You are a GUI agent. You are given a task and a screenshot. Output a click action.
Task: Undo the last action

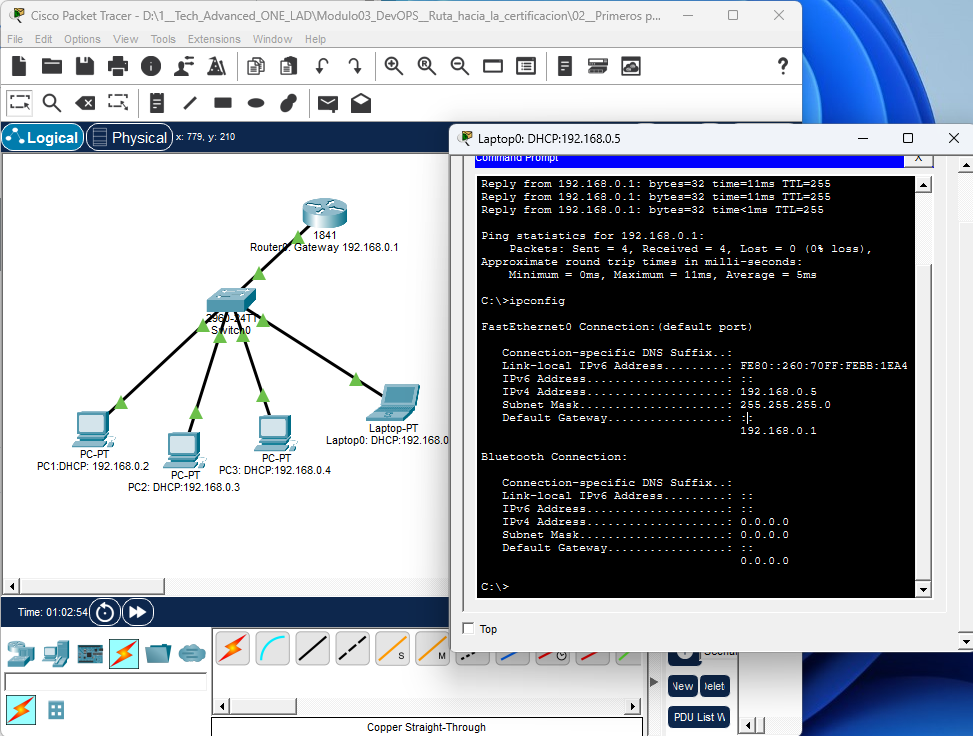point(321,66)
